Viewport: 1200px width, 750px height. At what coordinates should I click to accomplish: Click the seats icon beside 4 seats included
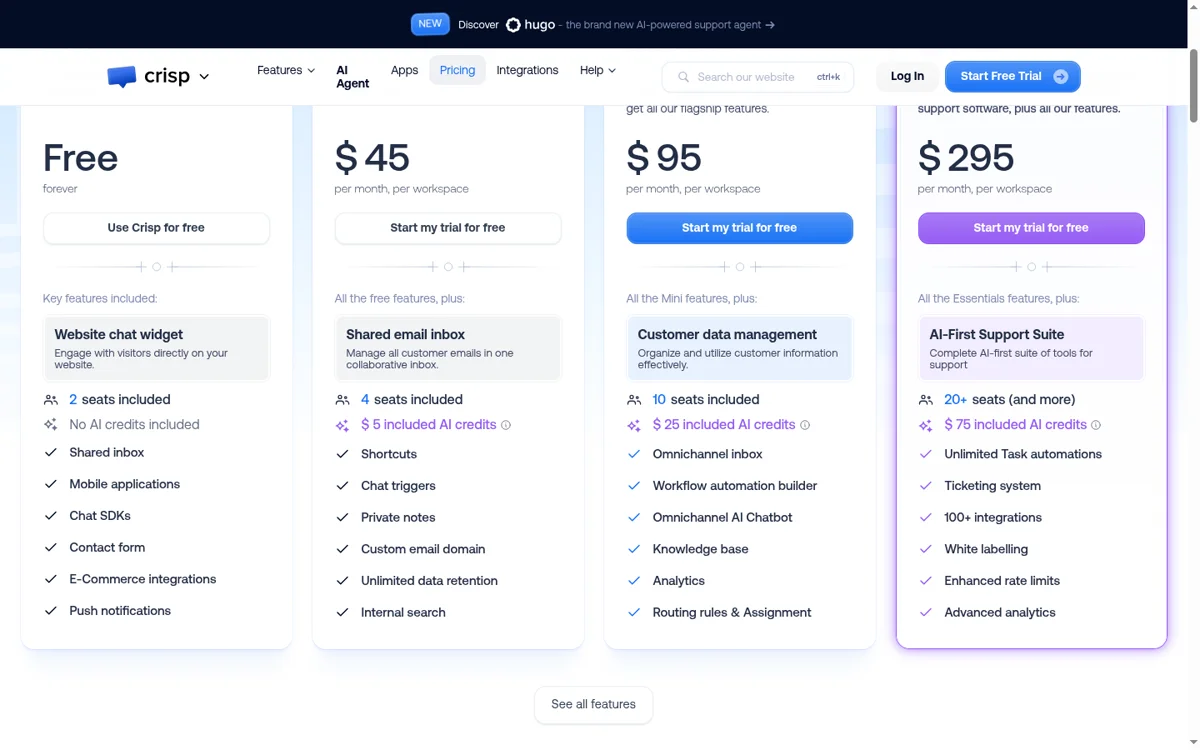[x=342, y=400]
